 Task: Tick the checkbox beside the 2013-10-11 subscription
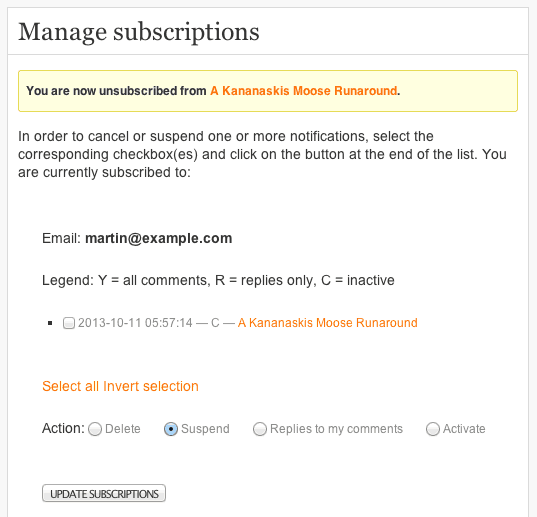click(x=69, y=323)
